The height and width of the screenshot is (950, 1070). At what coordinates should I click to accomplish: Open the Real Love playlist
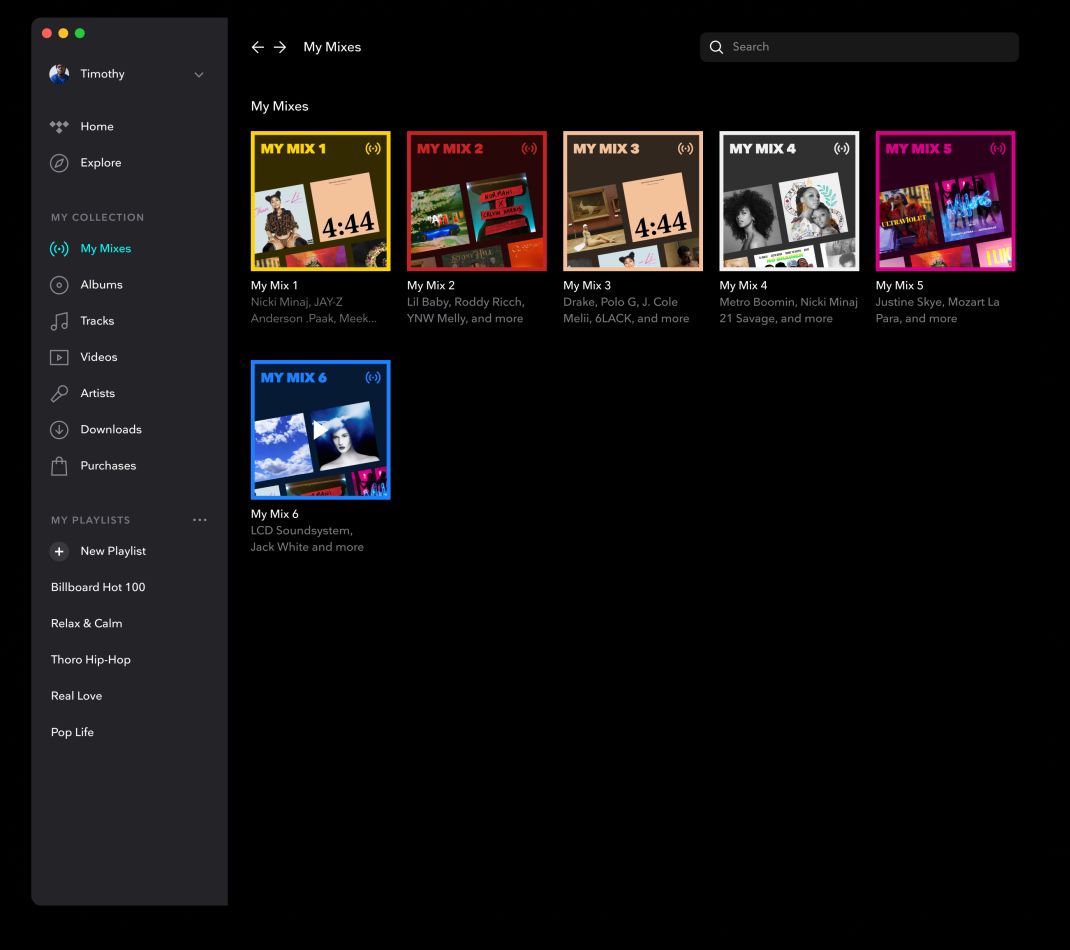pyautogui.click(x=76, y=695)
